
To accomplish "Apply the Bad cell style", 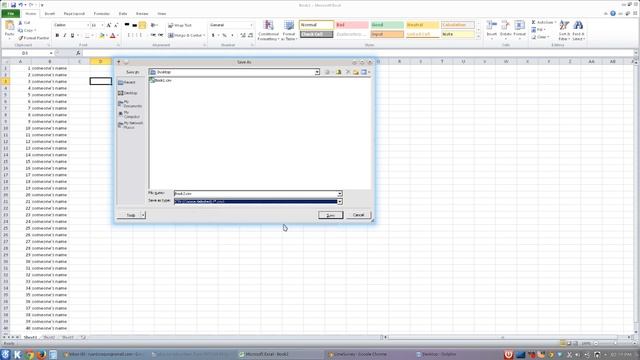I will (x=352, y=25).
